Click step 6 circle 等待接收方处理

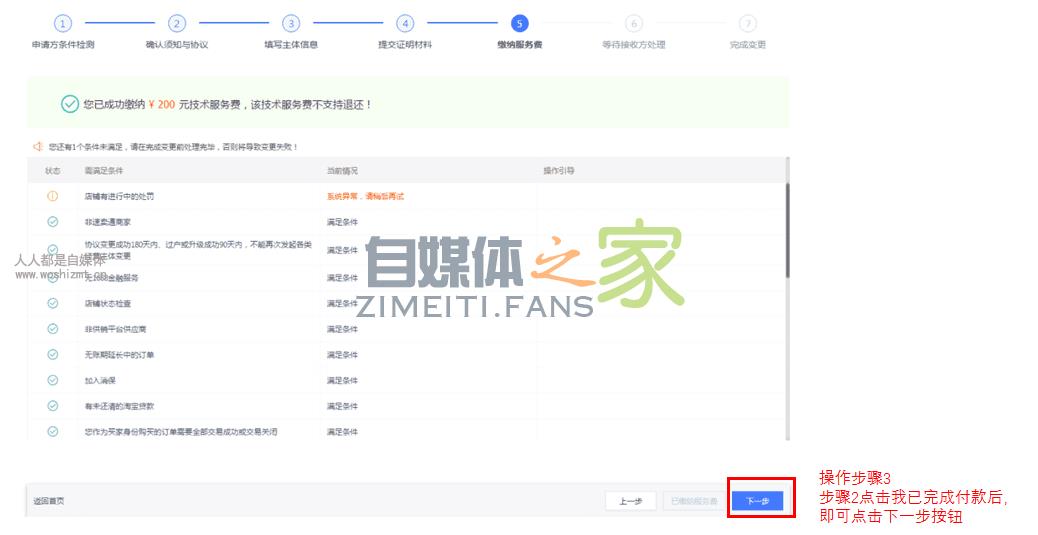634,24
